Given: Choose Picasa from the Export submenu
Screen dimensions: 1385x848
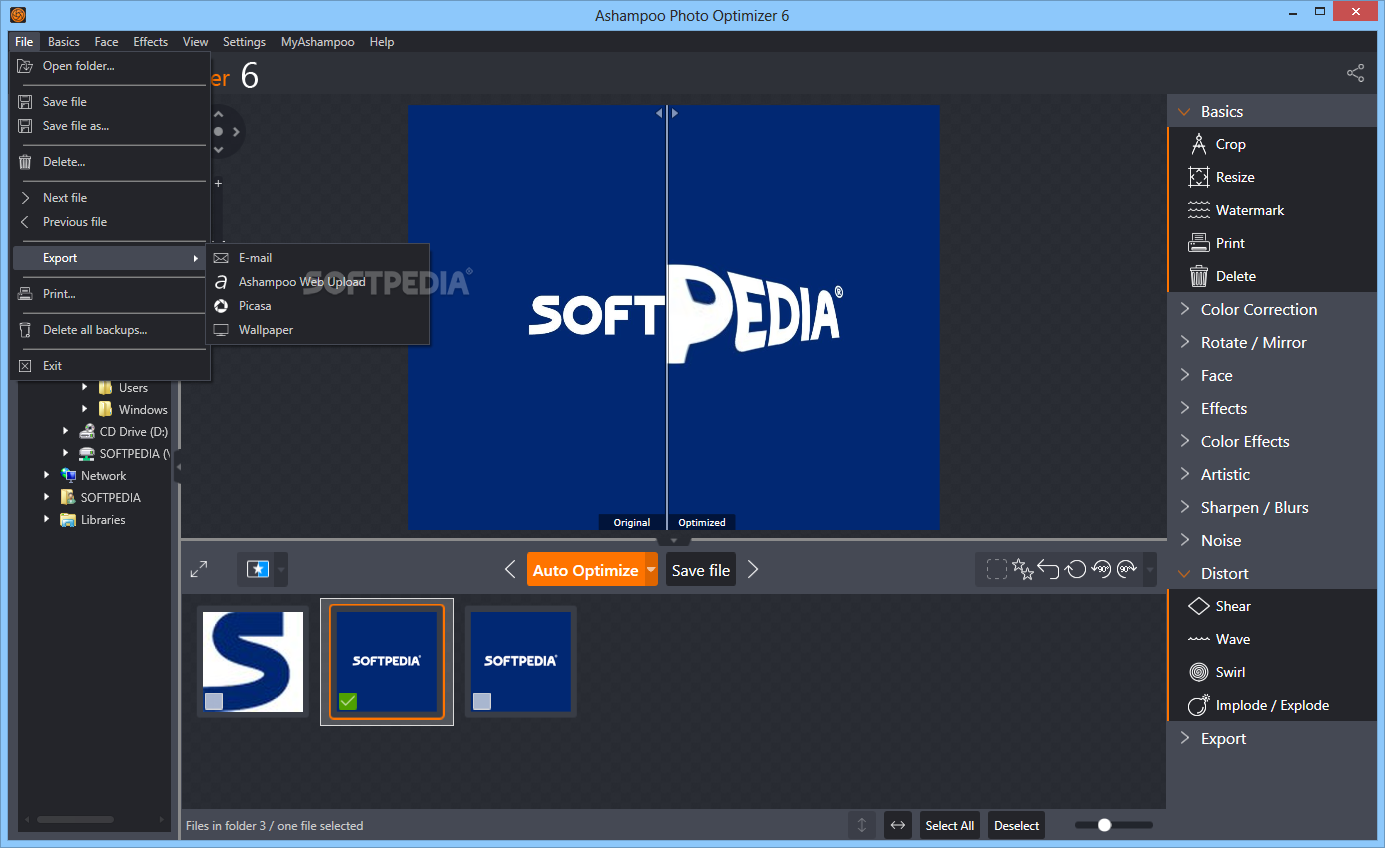Looking at the screenshot, I should pyautogui.click(x=317, y=306).
